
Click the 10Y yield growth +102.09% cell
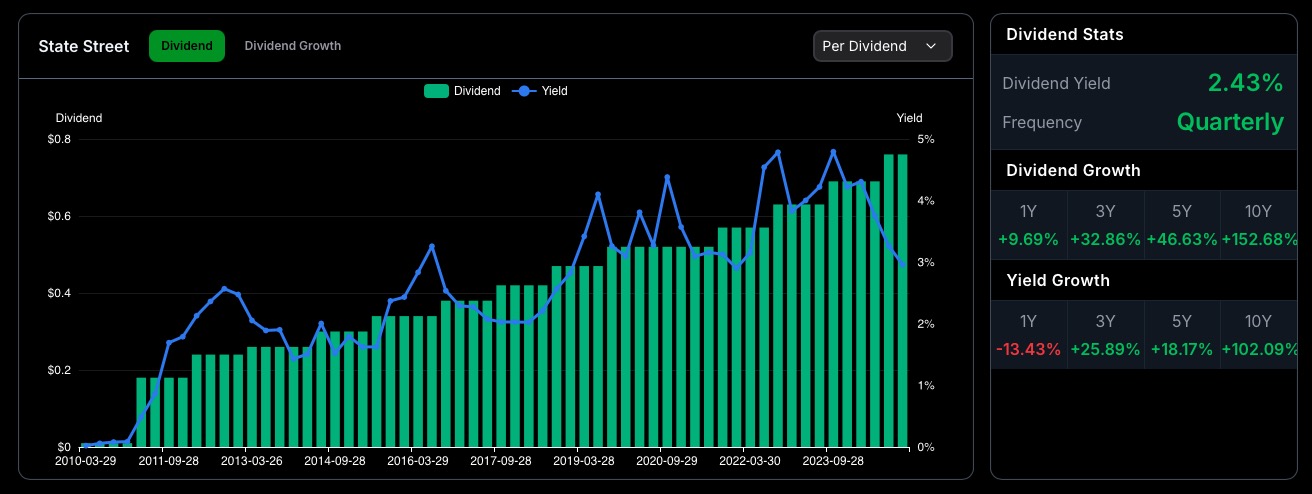point(1258,335)
